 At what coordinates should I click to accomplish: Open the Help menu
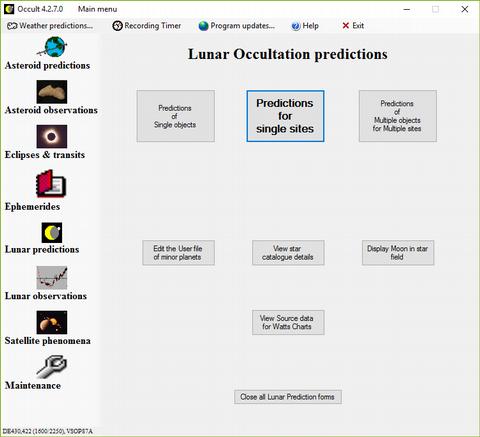point(305,26)
